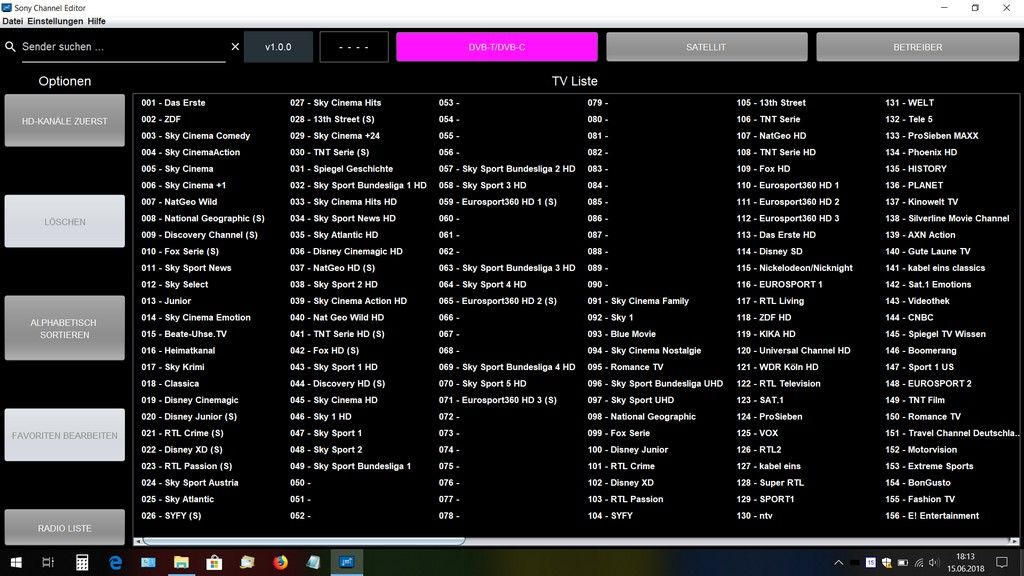Launch Calculator from the taskbar
Image resolution: width=1024 pixels, height=576 pixels.
point(82,562)
